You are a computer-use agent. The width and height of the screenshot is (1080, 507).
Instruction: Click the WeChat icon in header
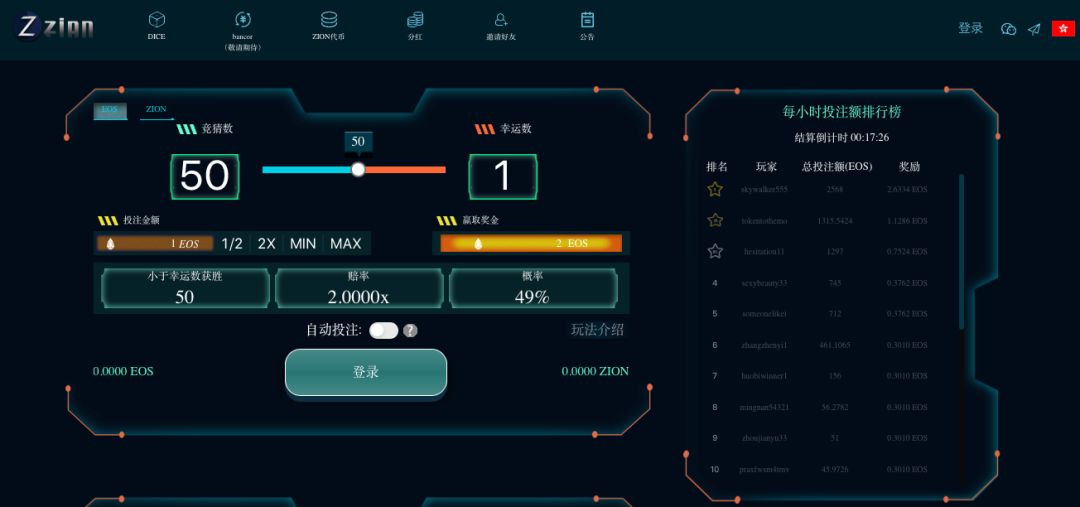[1008, 29]
